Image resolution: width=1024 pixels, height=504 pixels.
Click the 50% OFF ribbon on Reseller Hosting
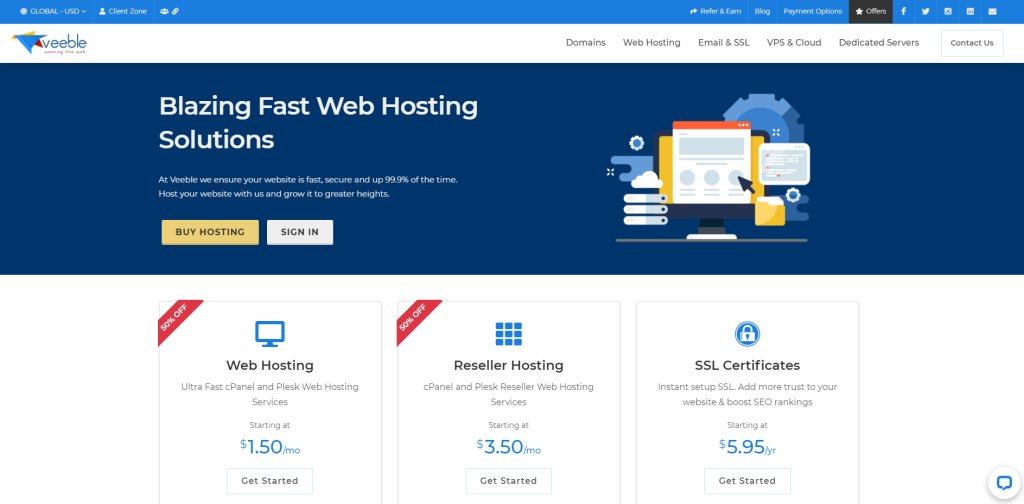pos(415,319)
